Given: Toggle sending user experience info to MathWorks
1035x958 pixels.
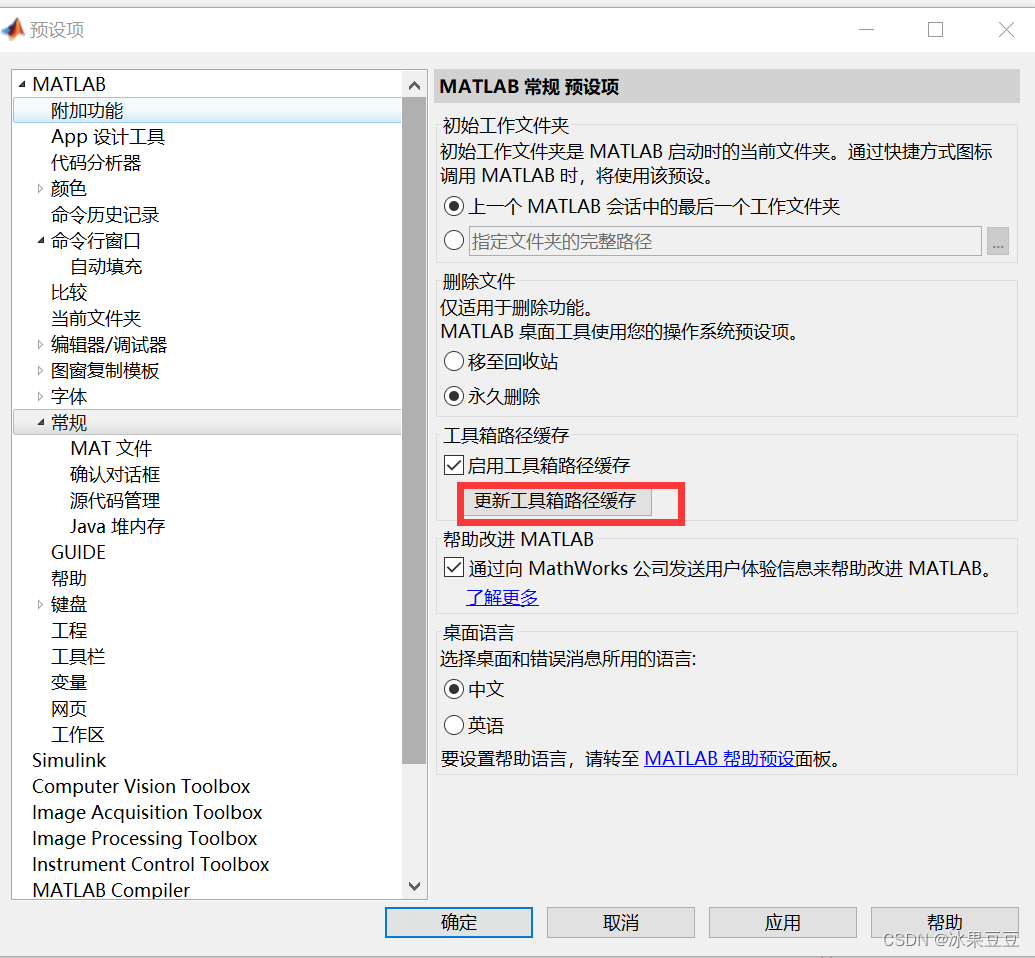Looking at the screenshot, I should click(453, 568).
